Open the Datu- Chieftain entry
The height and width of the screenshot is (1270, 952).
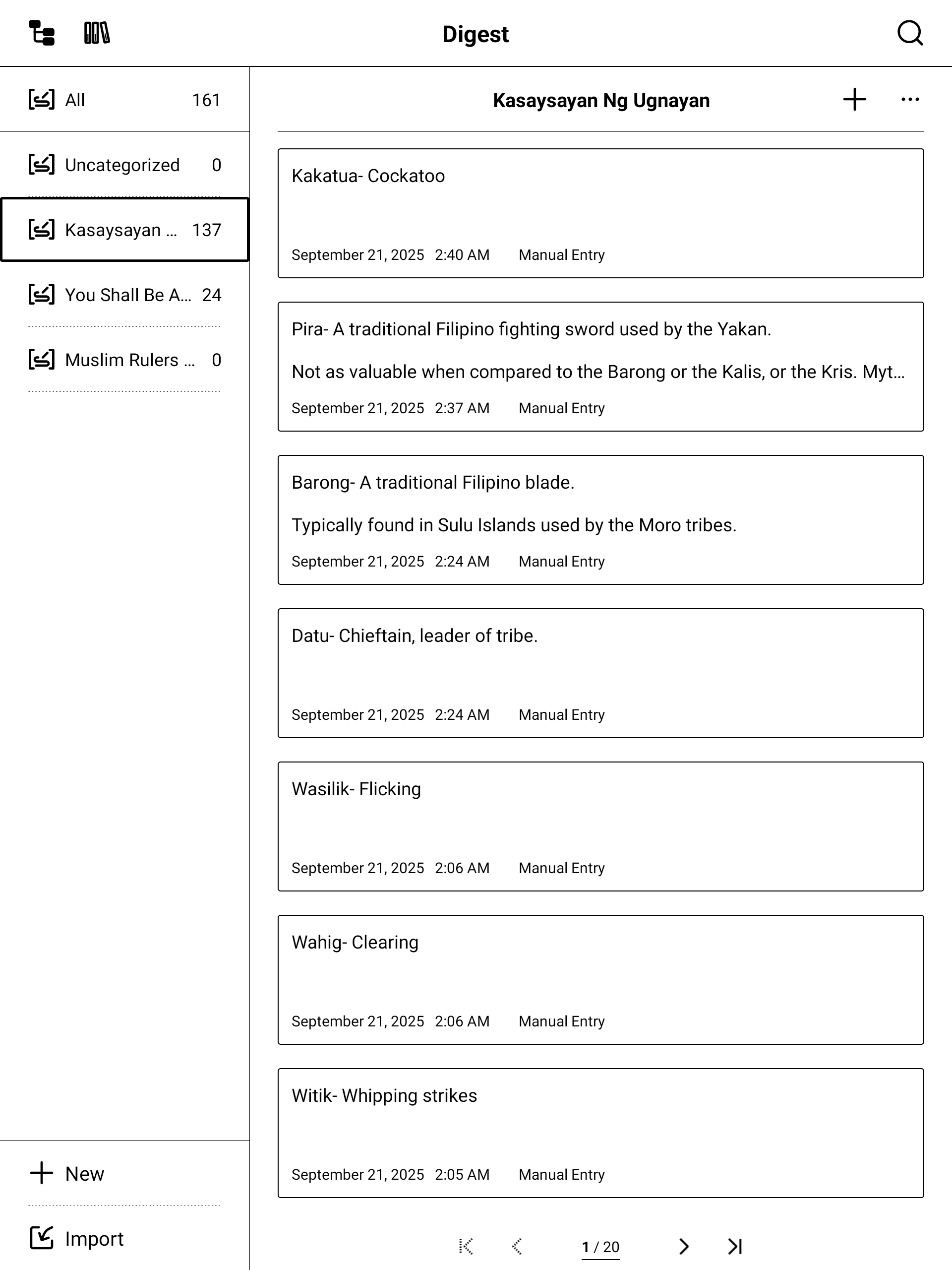[600, 673]
